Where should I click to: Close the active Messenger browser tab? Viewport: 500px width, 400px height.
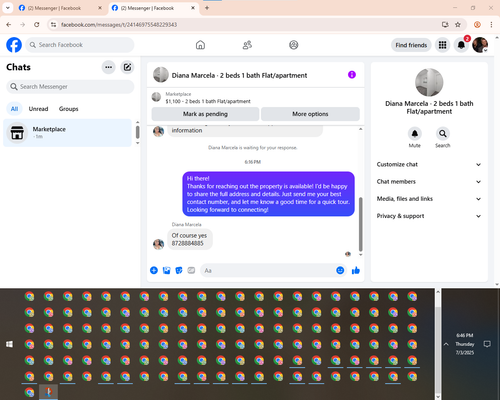193,8
